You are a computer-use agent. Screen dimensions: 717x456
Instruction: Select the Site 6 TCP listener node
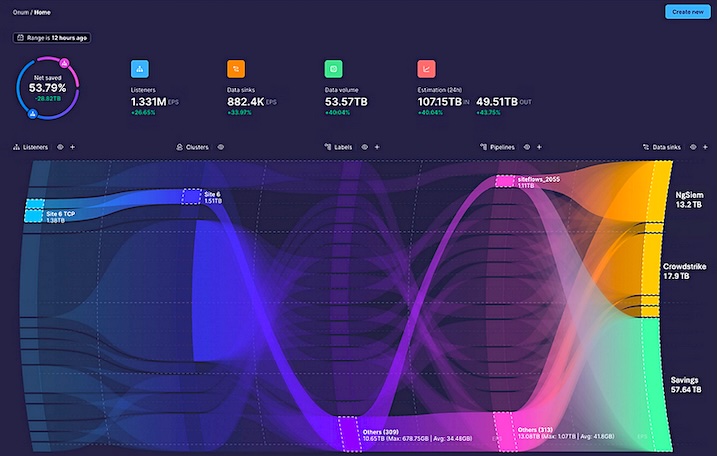point(35,212)
